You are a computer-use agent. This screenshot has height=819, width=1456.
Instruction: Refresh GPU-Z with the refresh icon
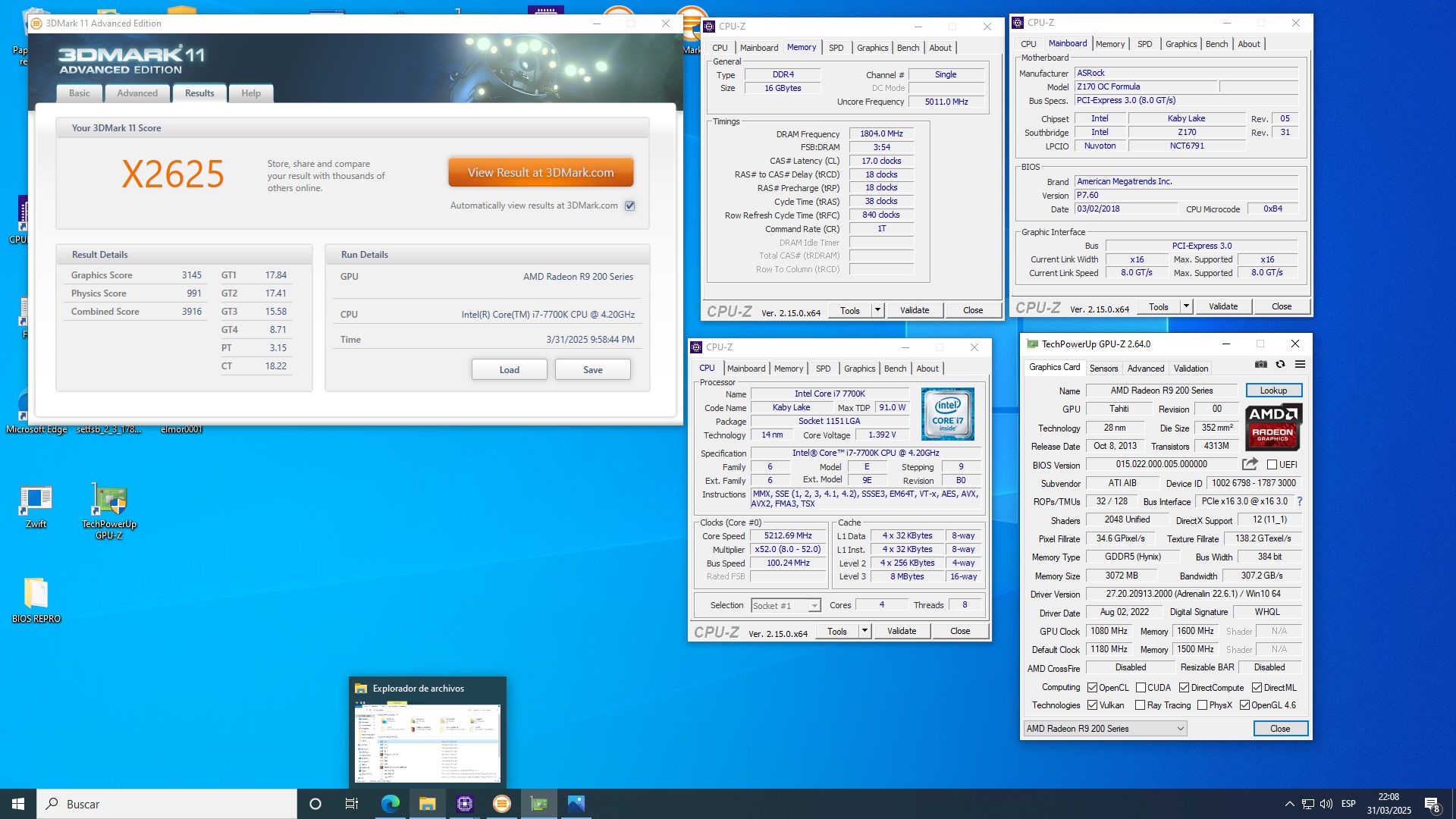click(1280, 365)
